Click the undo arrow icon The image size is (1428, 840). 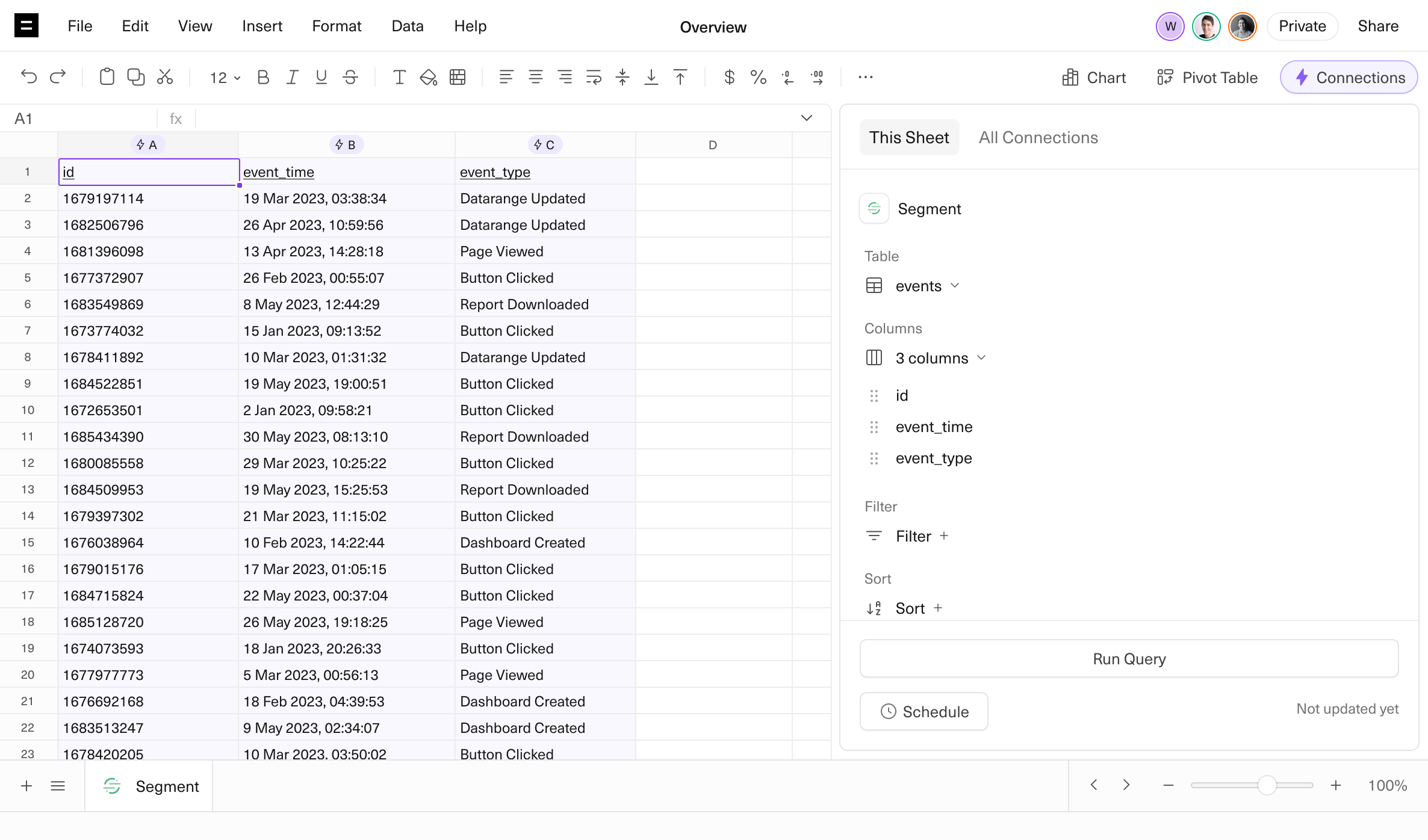pos(28,77)
